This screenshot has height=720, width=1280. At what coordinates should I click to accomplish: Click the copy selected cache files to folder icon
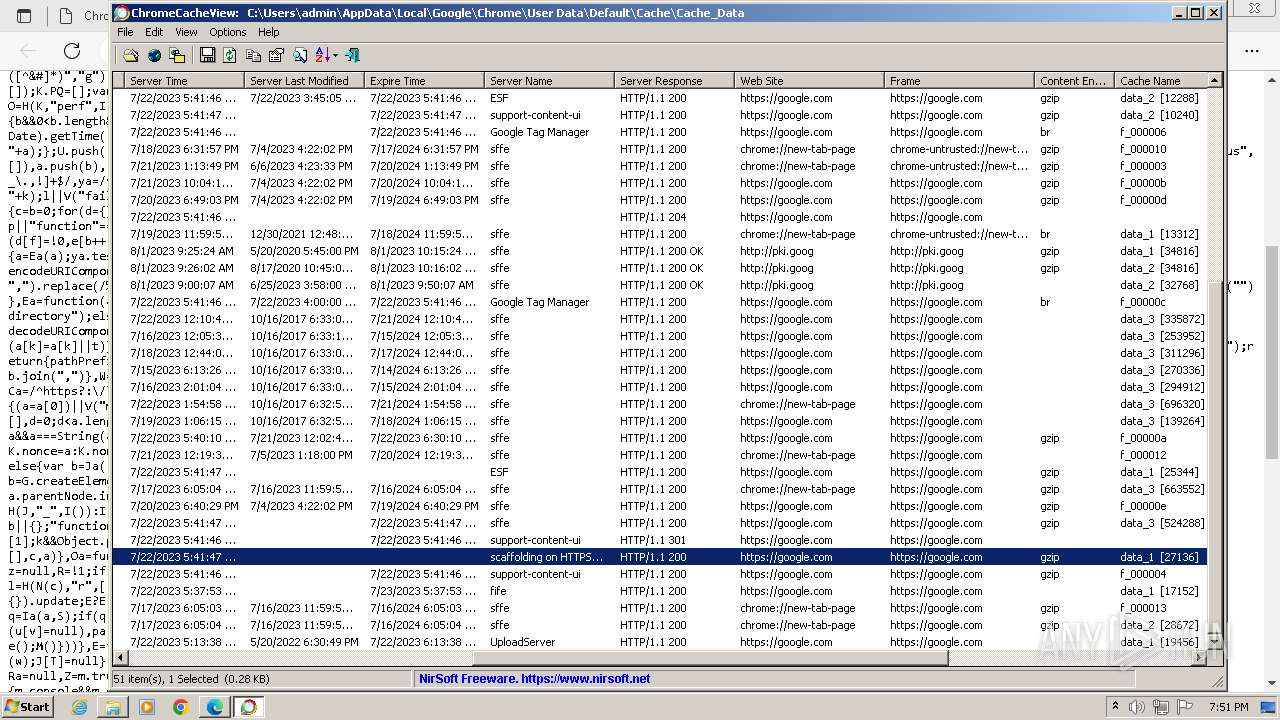(177, 55)
